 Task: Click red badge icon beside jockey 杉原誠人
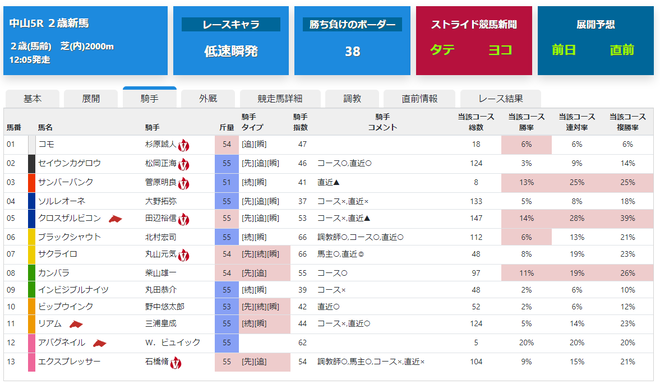[183, 146]
